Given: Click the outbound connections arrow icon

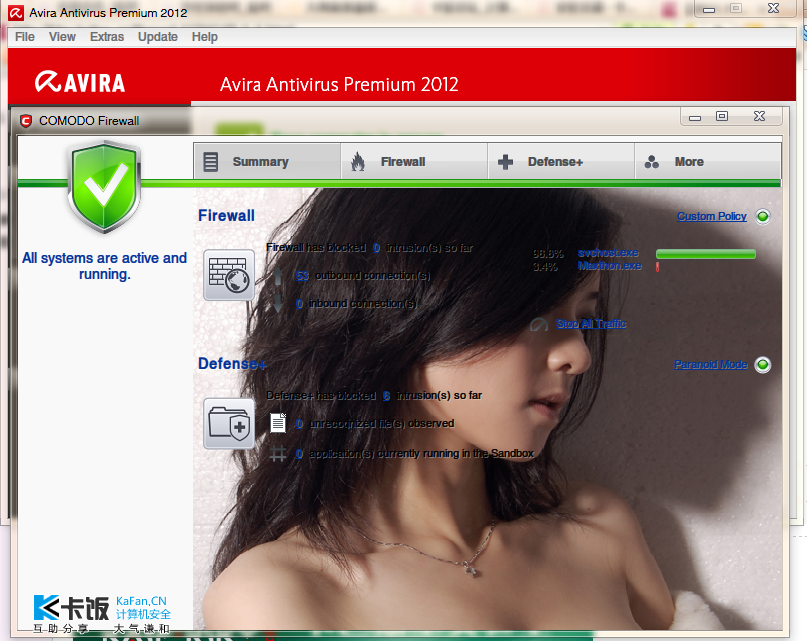Looking at the screenshot, I should pyautogui.click(x=279, y=276).
